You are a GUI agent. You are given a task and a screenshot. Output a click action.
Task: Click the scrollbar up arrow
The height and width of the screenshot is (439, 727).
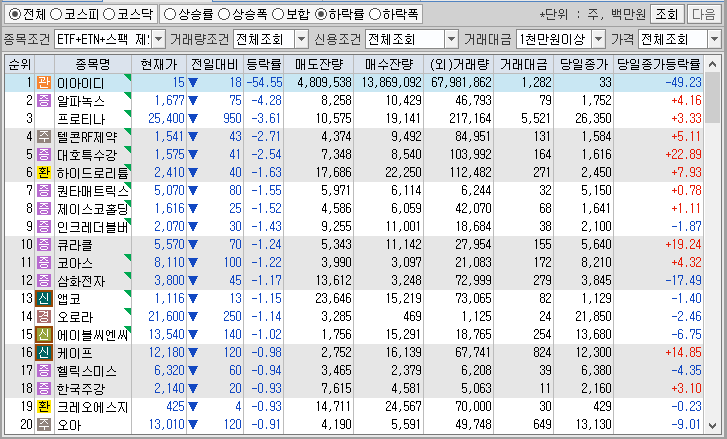pos(713,64)
